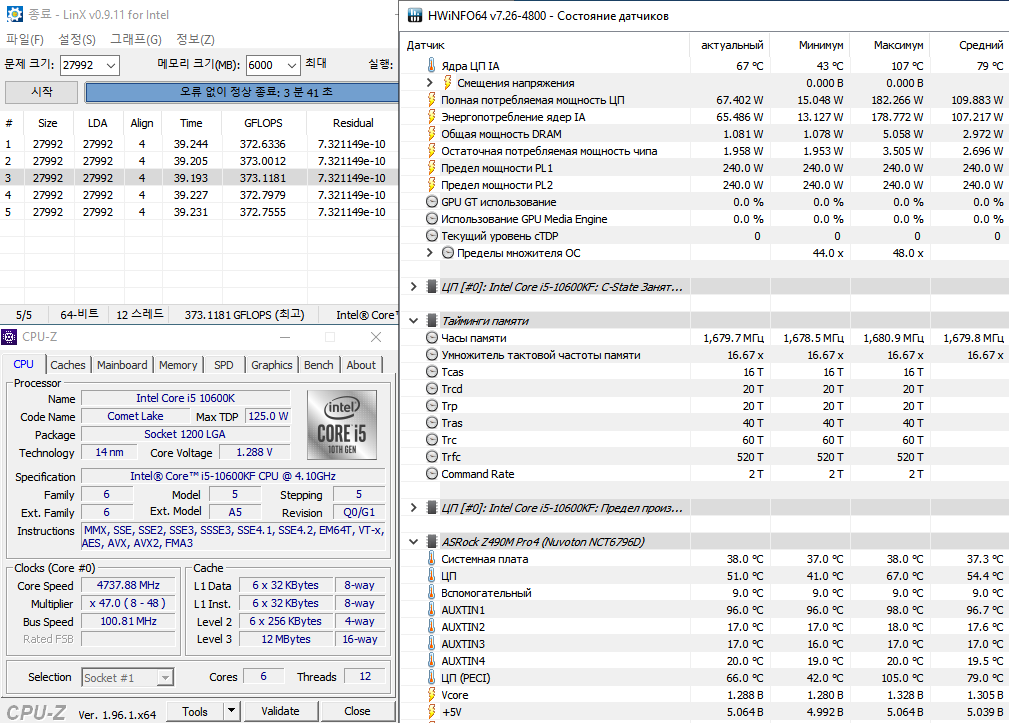Switch to the Graphics tab in CPU-Z
This screenshot has height=723, width=1009.
(x=272, y=365)
